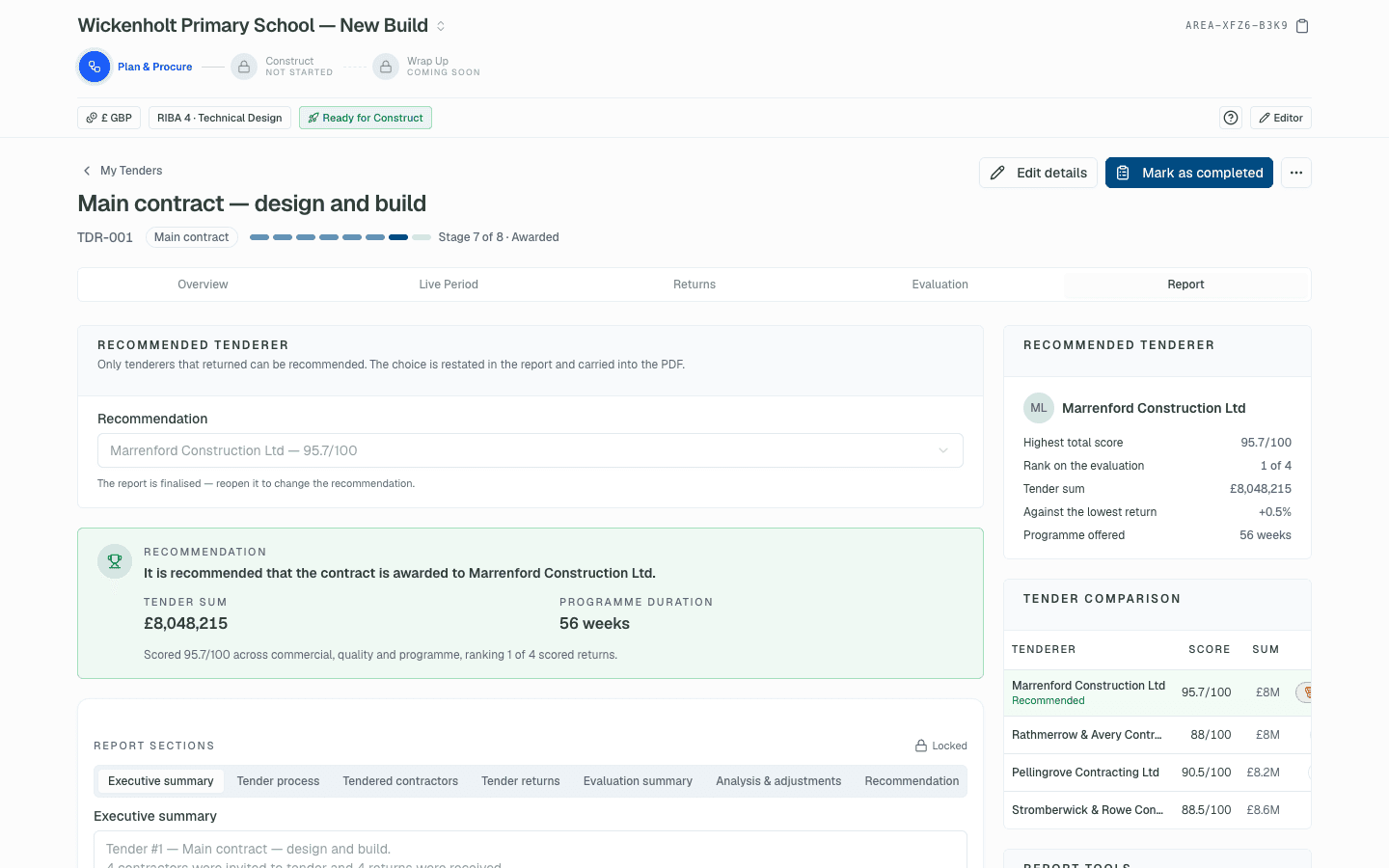The image size is (1389, 868).
Task: Open the Overview tab
Action: click(203, 285)
